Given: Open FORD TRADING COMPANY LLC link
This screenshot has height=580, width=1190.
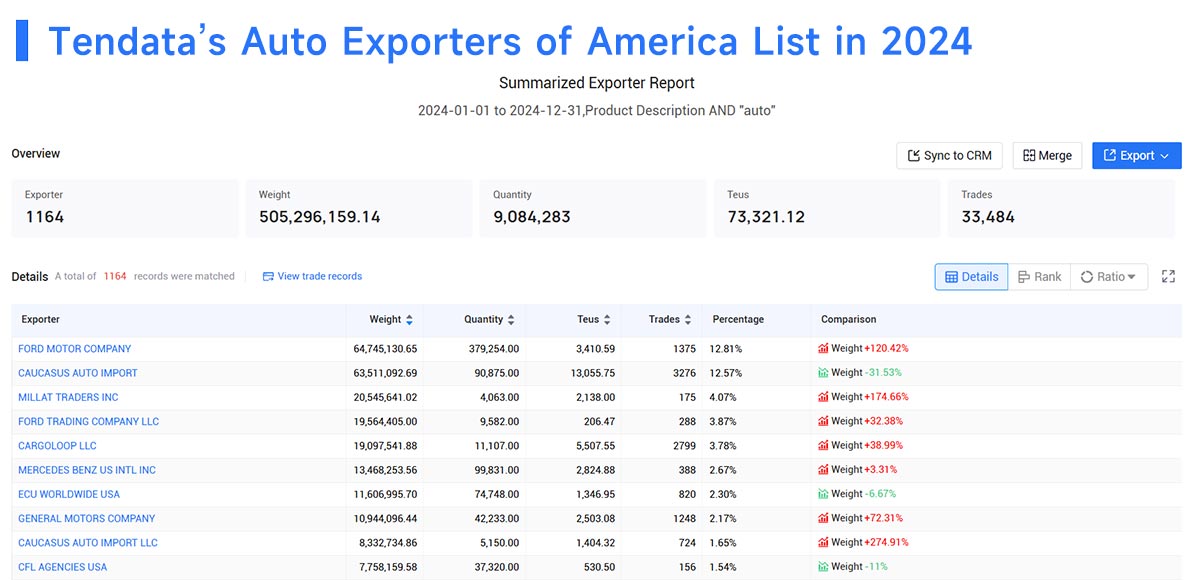Looking at the screenshot, I should [x=89, y=421].
